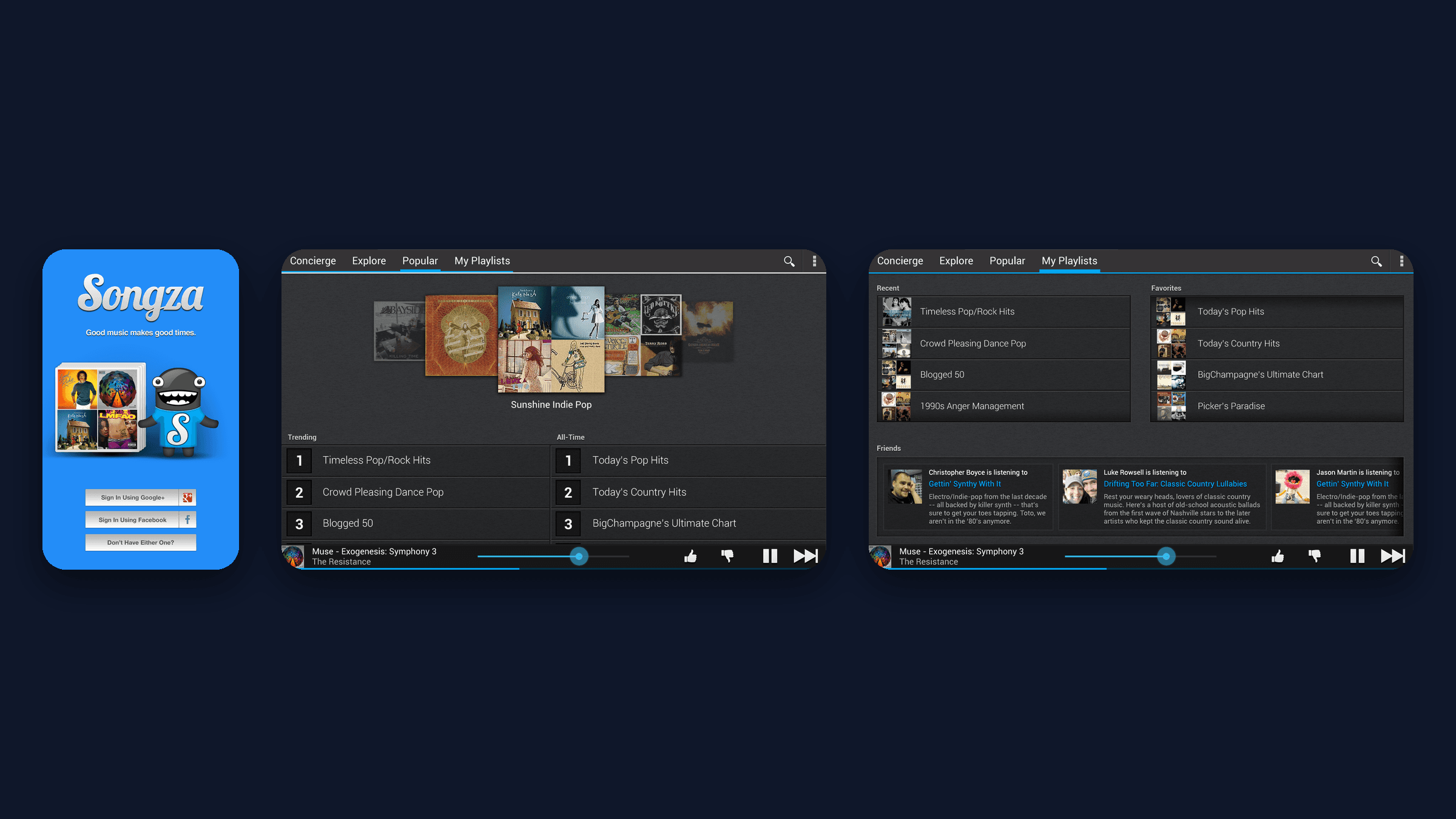Play Today's Country Hits from Favorites

pos(1277,343)
